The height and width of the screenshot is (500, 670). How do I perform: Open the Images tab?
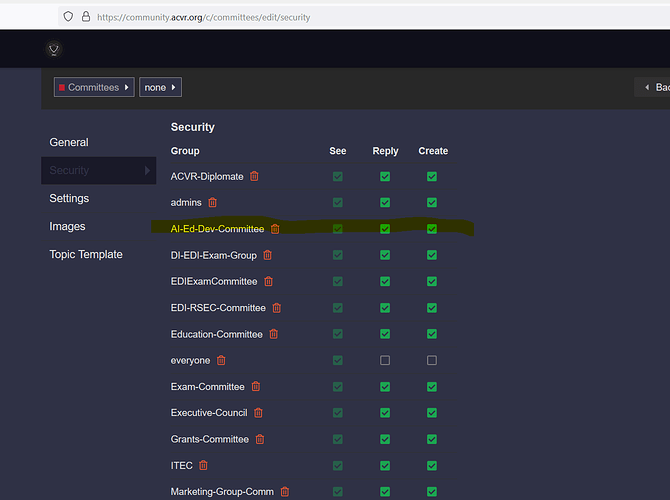pos(67,226)
